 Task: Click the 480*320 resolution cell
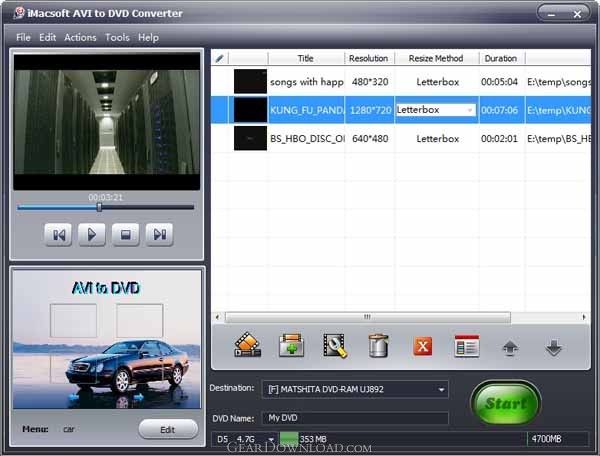pyautogui.click(x=370, y=81)
